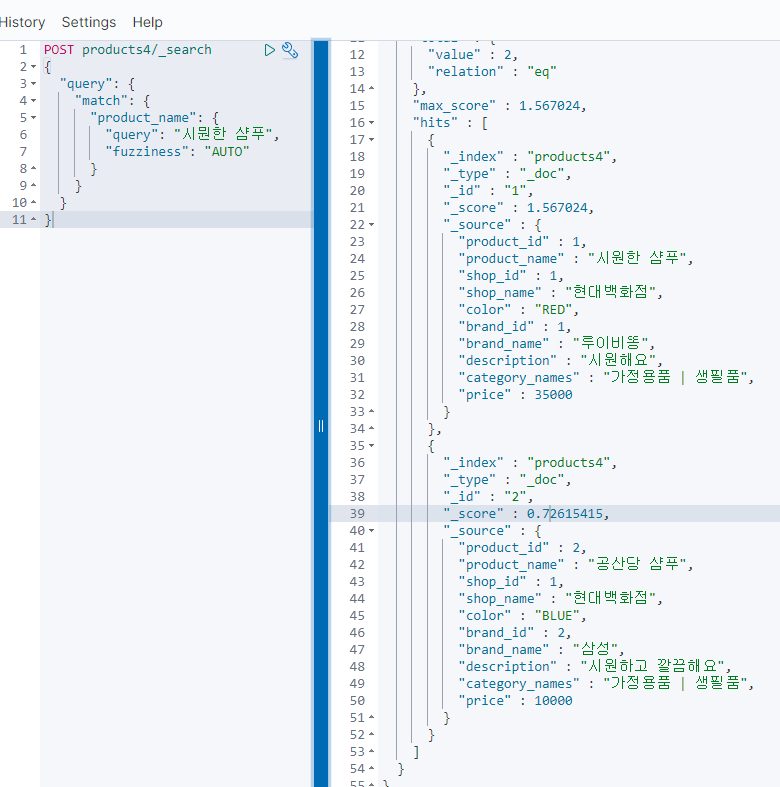
Task: Collapse the "hits" array at response line 16
Action: click(372, 123)
